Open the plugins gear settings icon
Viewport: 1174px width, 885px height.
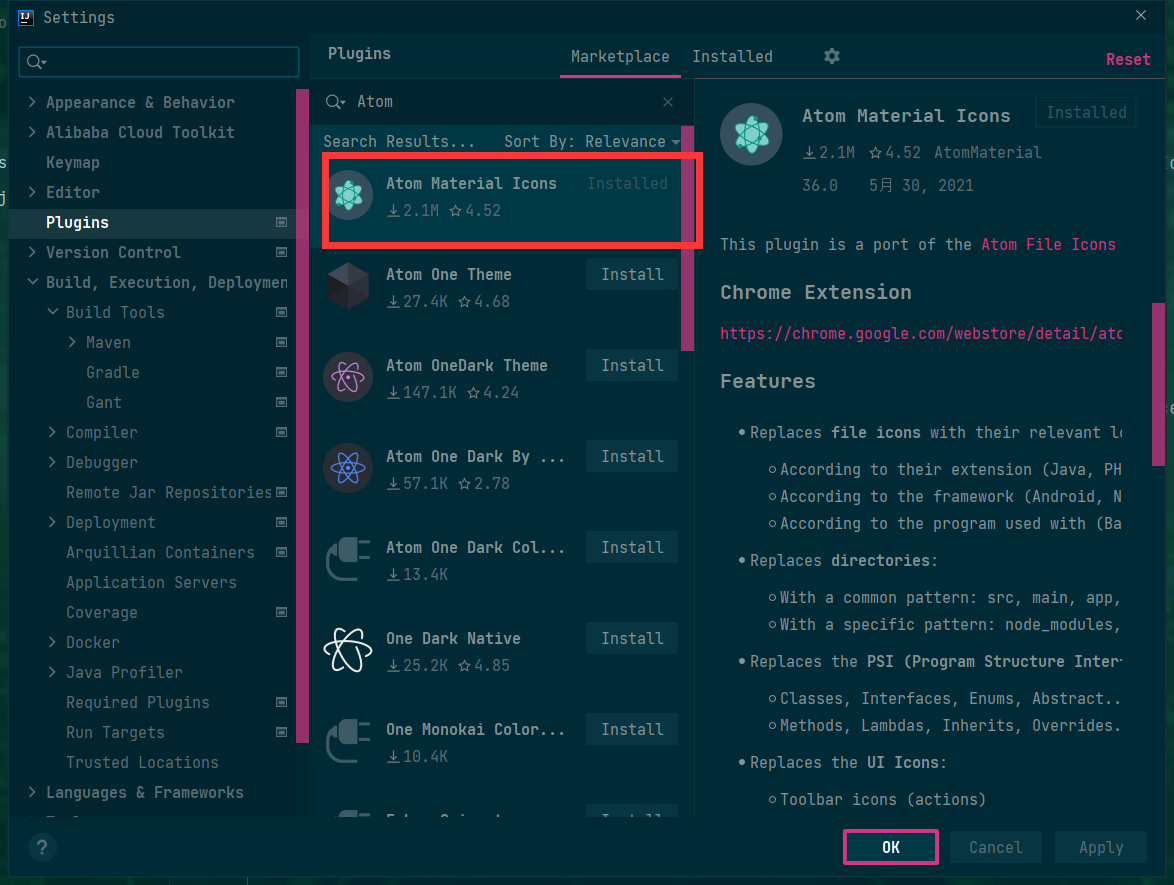(832, 56)
